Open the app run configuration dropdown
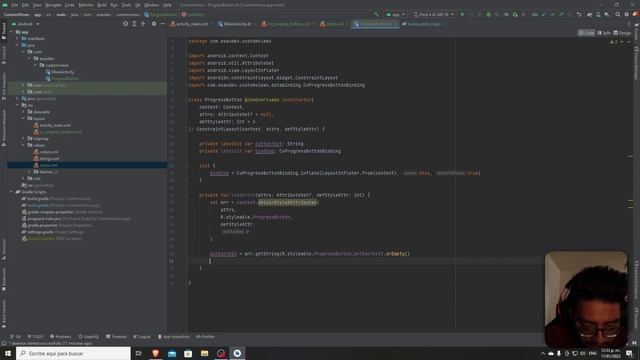640x360 pixels. point(395,14)
